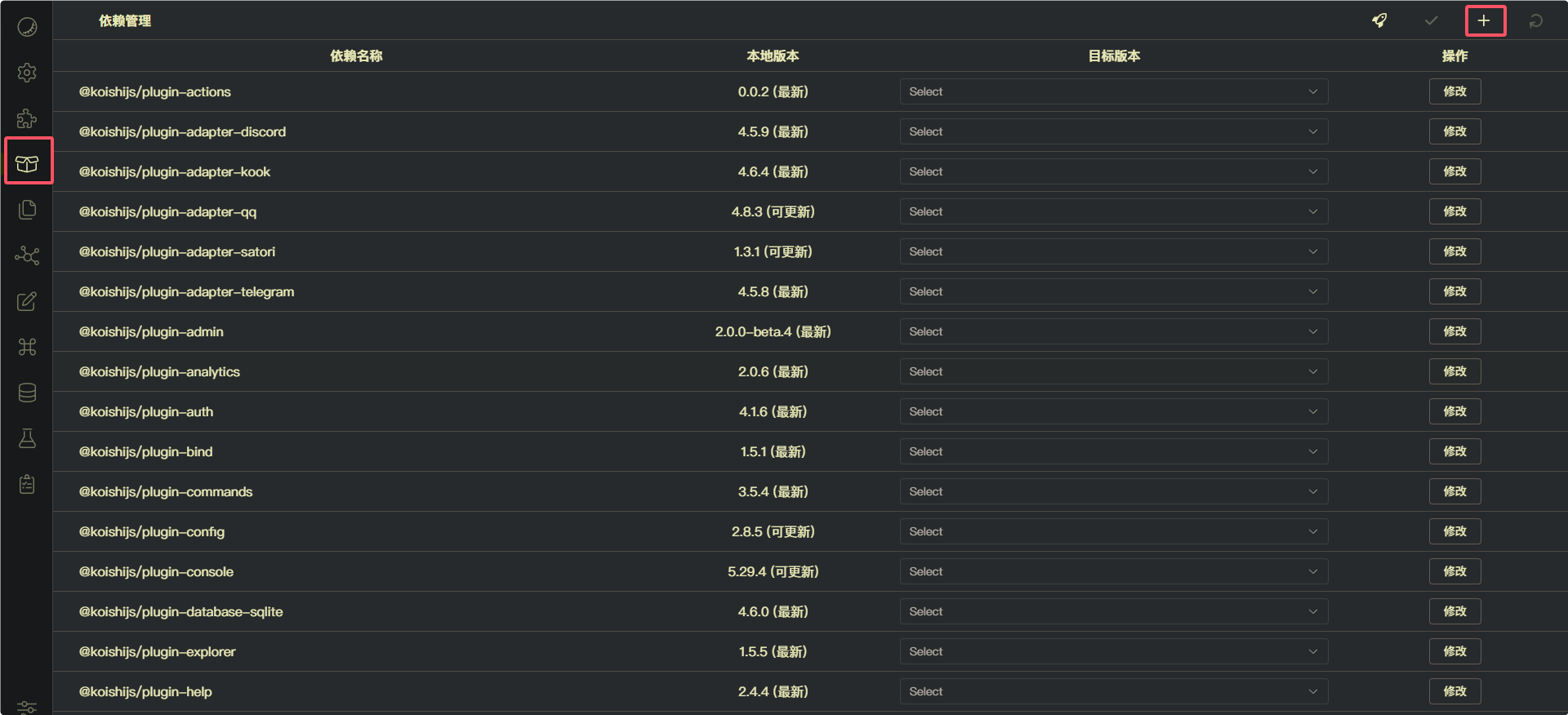The image size is (1568, 715).
Task: Open the logs clipboard icon
Action: click(27, 484)
